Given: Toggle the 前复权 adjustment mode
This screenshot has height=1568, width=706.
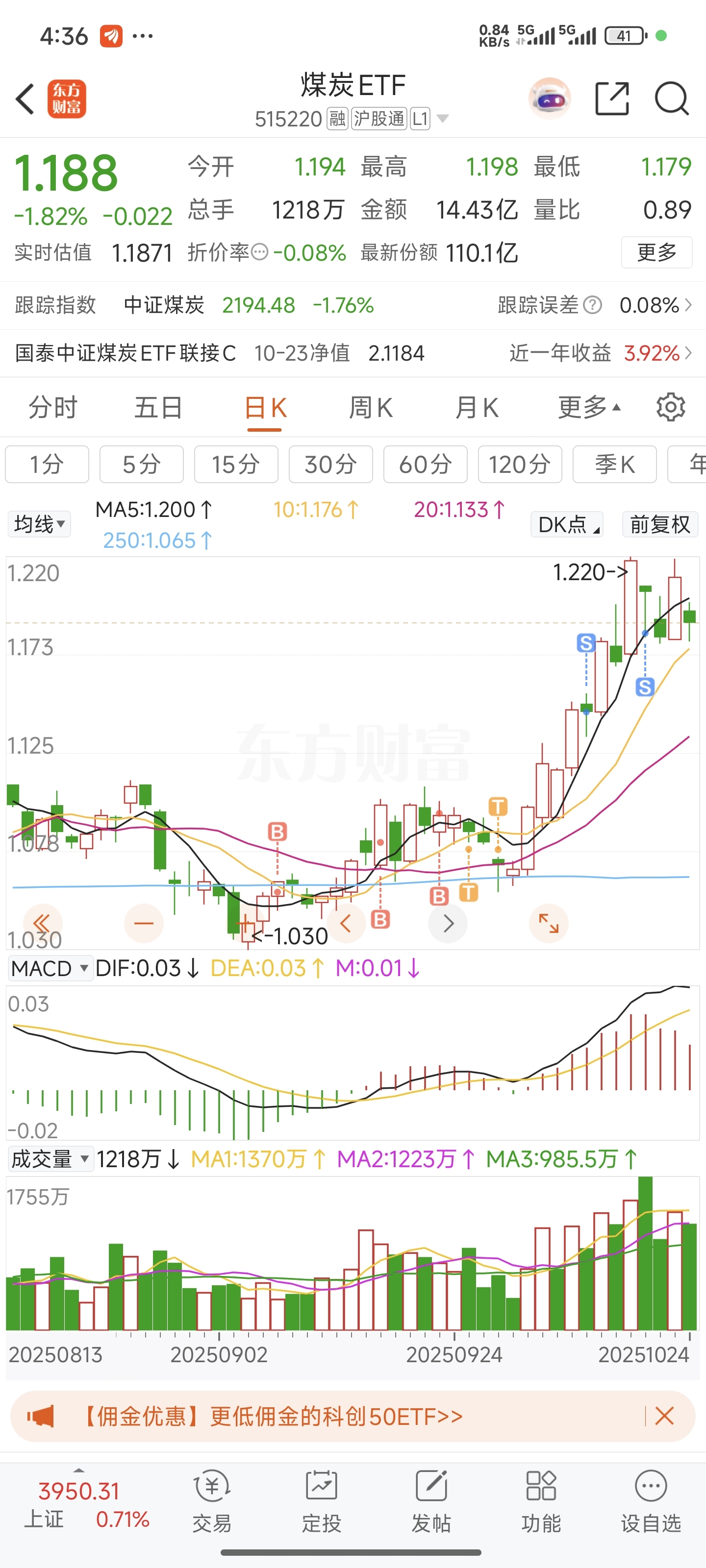Looking at the screenshot, I should [660, 524].
